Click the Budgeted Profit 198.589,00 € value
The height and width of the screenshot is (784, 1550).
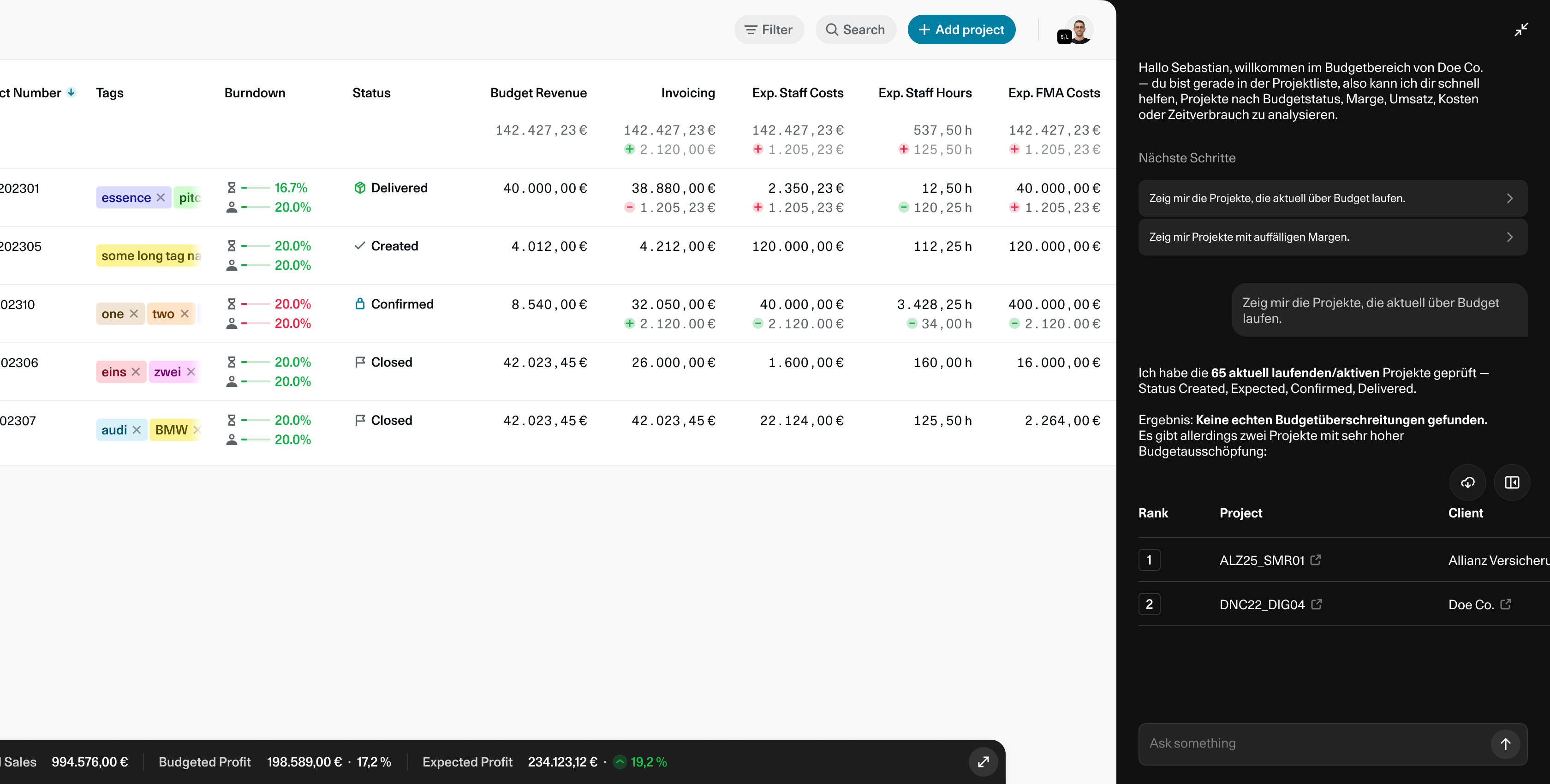(304, 762)
